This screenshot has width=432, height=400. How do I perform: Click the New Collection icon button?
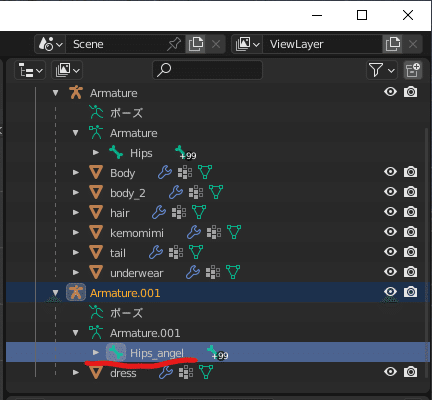pyautogui.click(x=413, y=70)
